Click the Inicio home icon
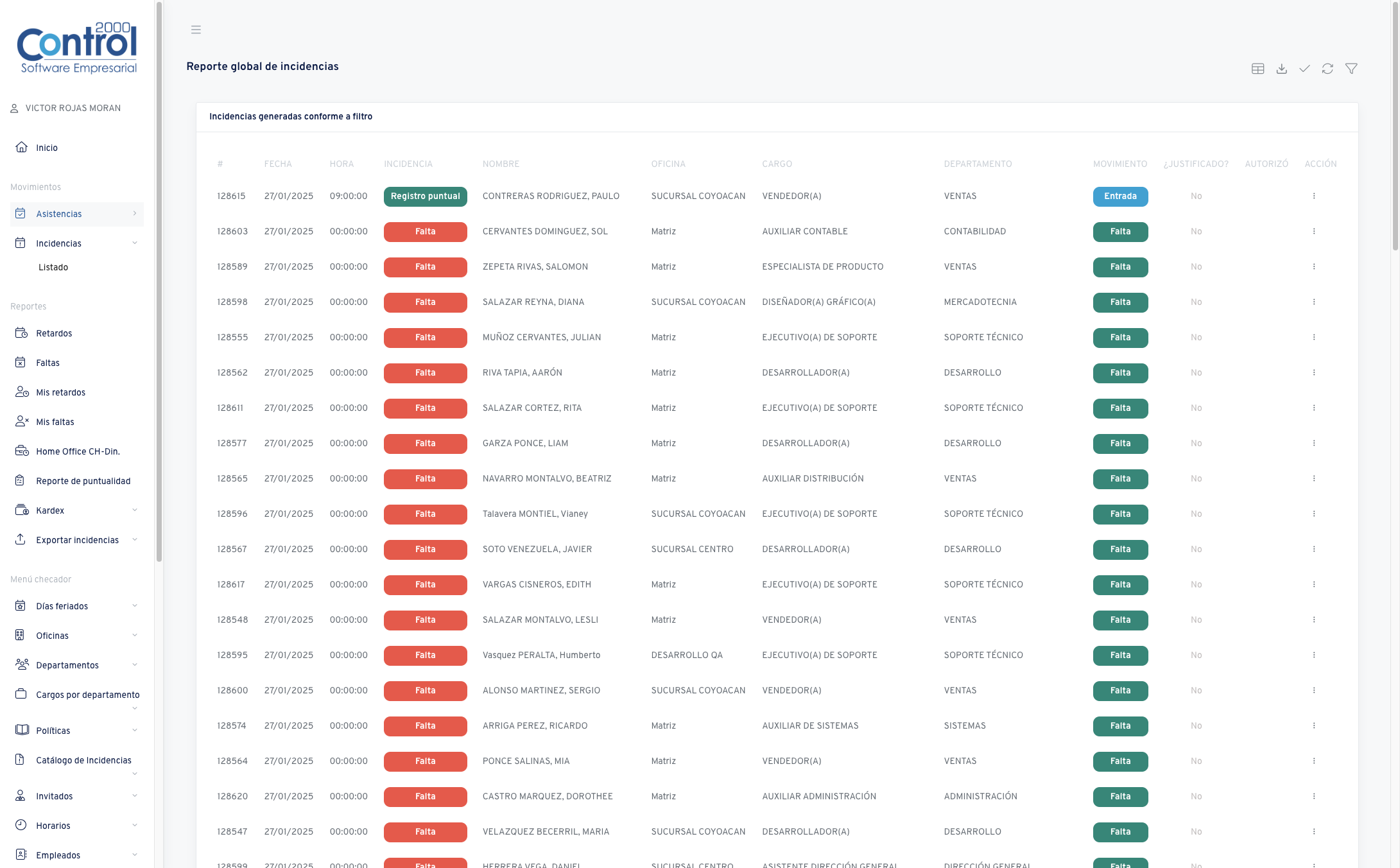 pyautogui.click(x=22, y=147)
